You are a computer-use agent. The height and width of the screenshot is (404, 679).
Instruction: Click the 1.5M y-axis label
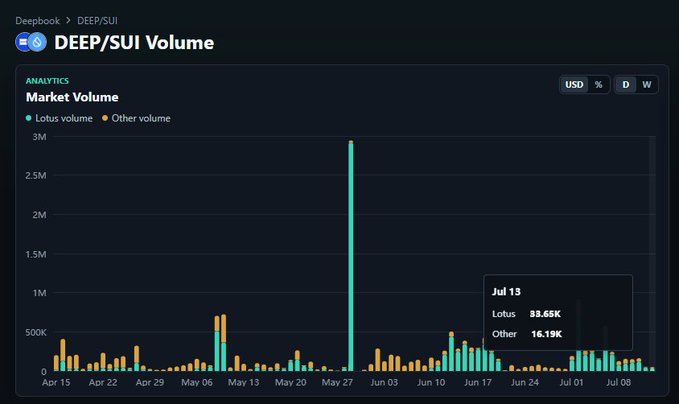36,254
